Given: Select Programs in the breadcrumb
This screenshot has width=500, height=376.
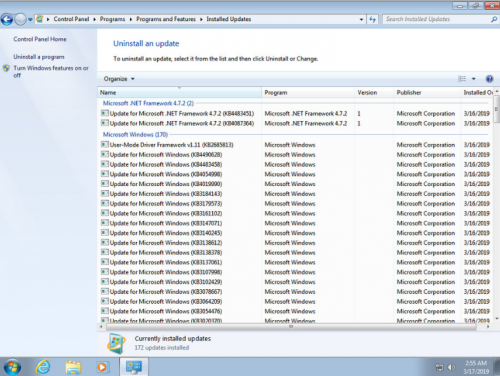Looking at the screenshot, I should (x=112, y=19).
